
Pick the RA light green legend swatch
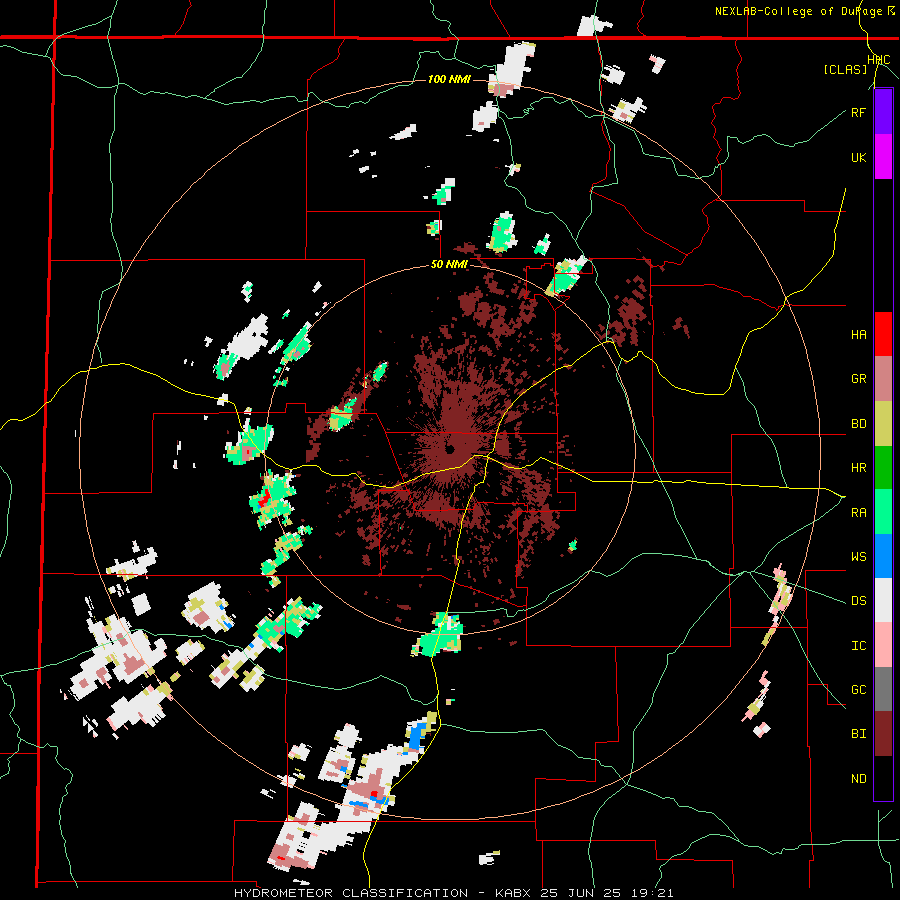(883, 512)
